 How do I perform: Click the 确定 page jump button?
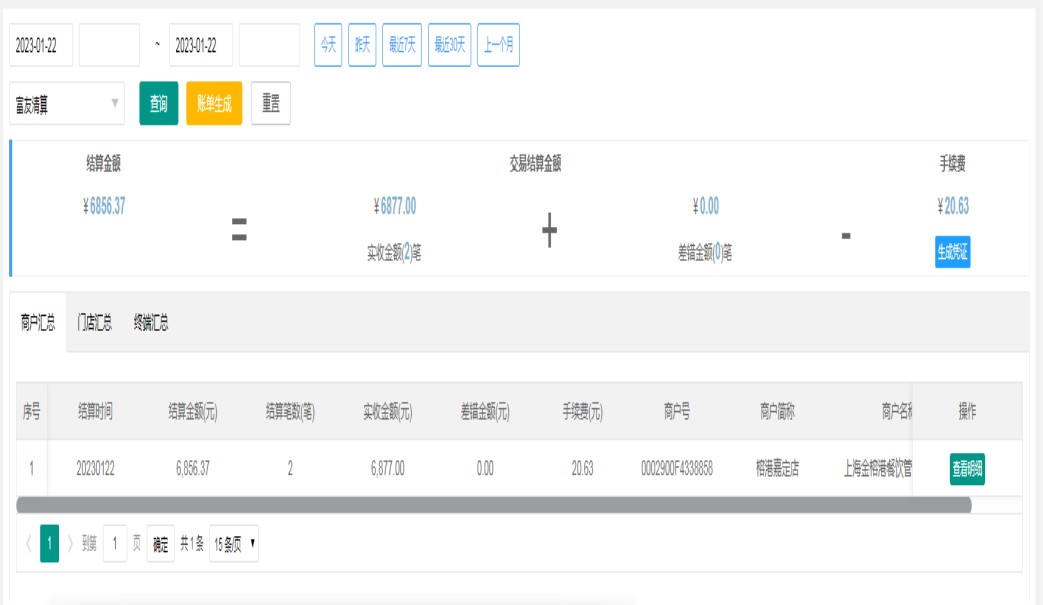(161, 544)
